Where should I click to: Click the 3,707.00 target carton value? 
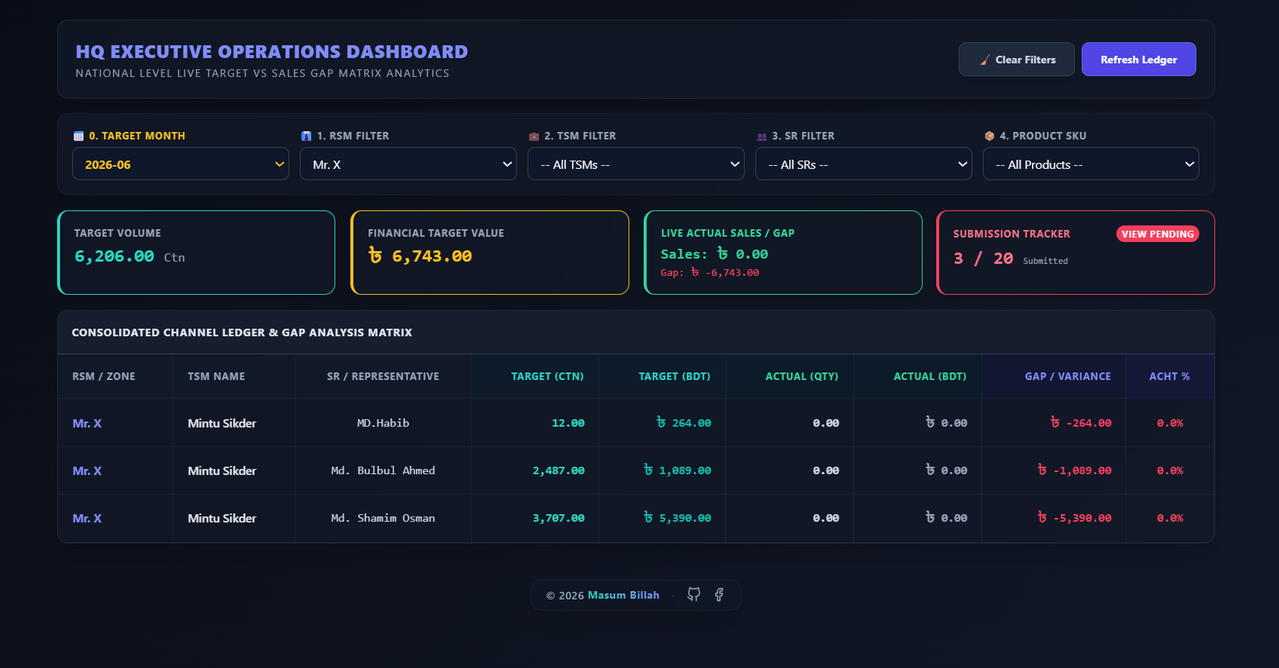coord(559,518)
